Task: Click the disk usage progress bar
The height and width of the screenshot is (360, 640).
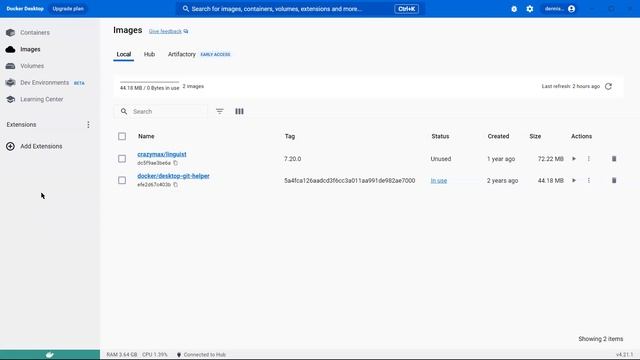Action: [149, 82]
